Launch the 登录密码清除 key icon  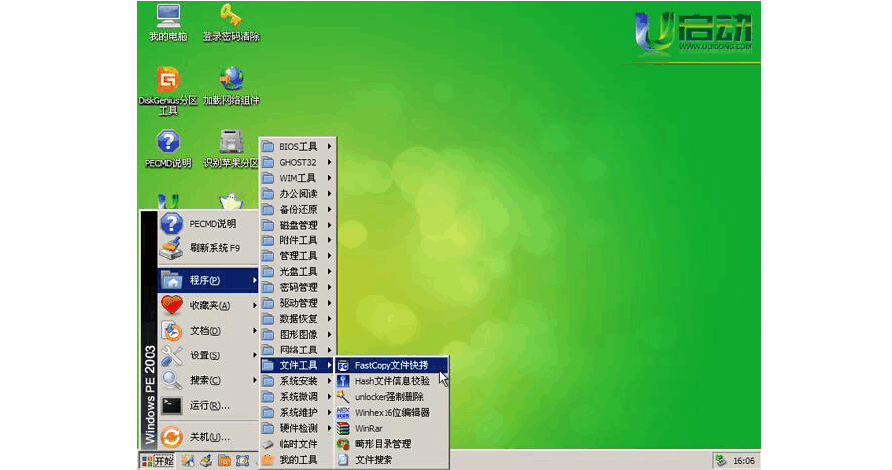tap(231, 18)
